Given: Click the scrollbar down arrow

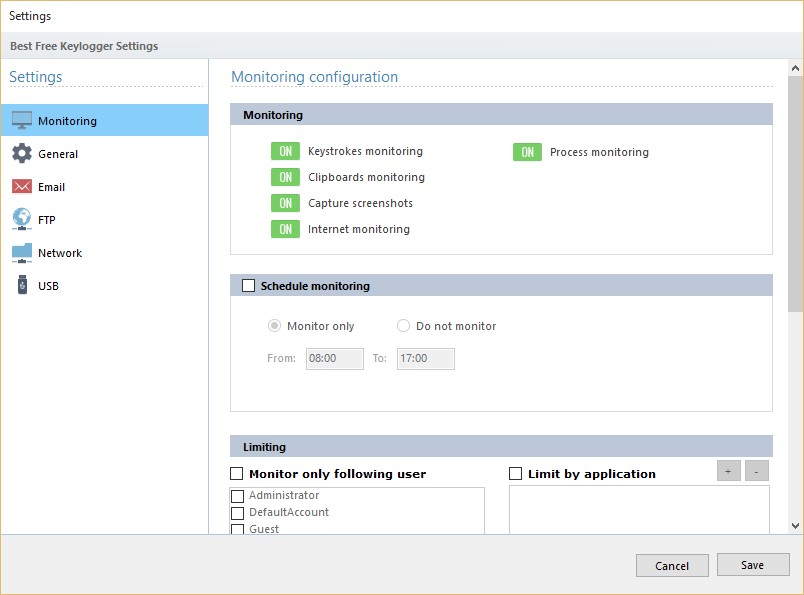Looking at the screenshot, I should 796,525.
